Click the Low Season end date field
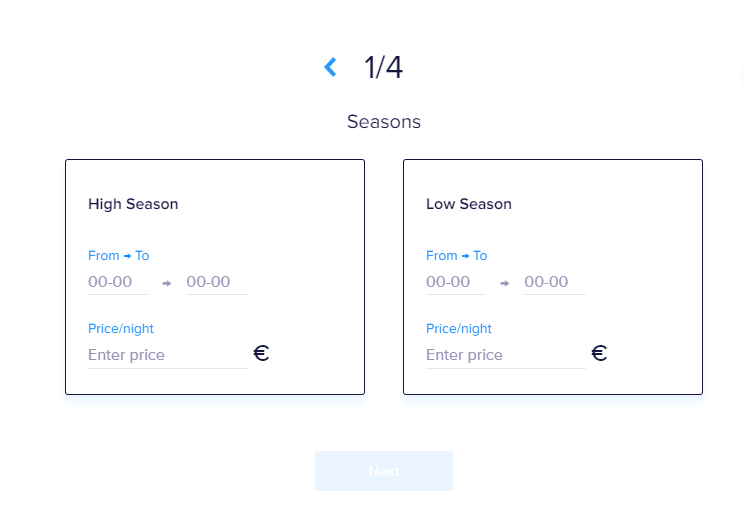Screen dimensions: 744x522 [x=554, y=282]
